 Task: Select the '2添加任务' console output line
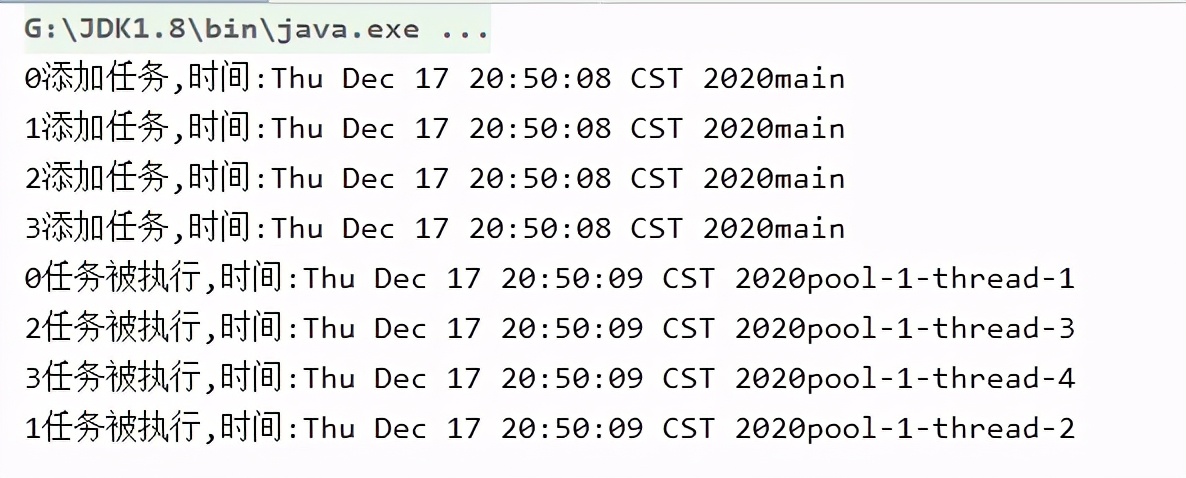click(435, 178)
